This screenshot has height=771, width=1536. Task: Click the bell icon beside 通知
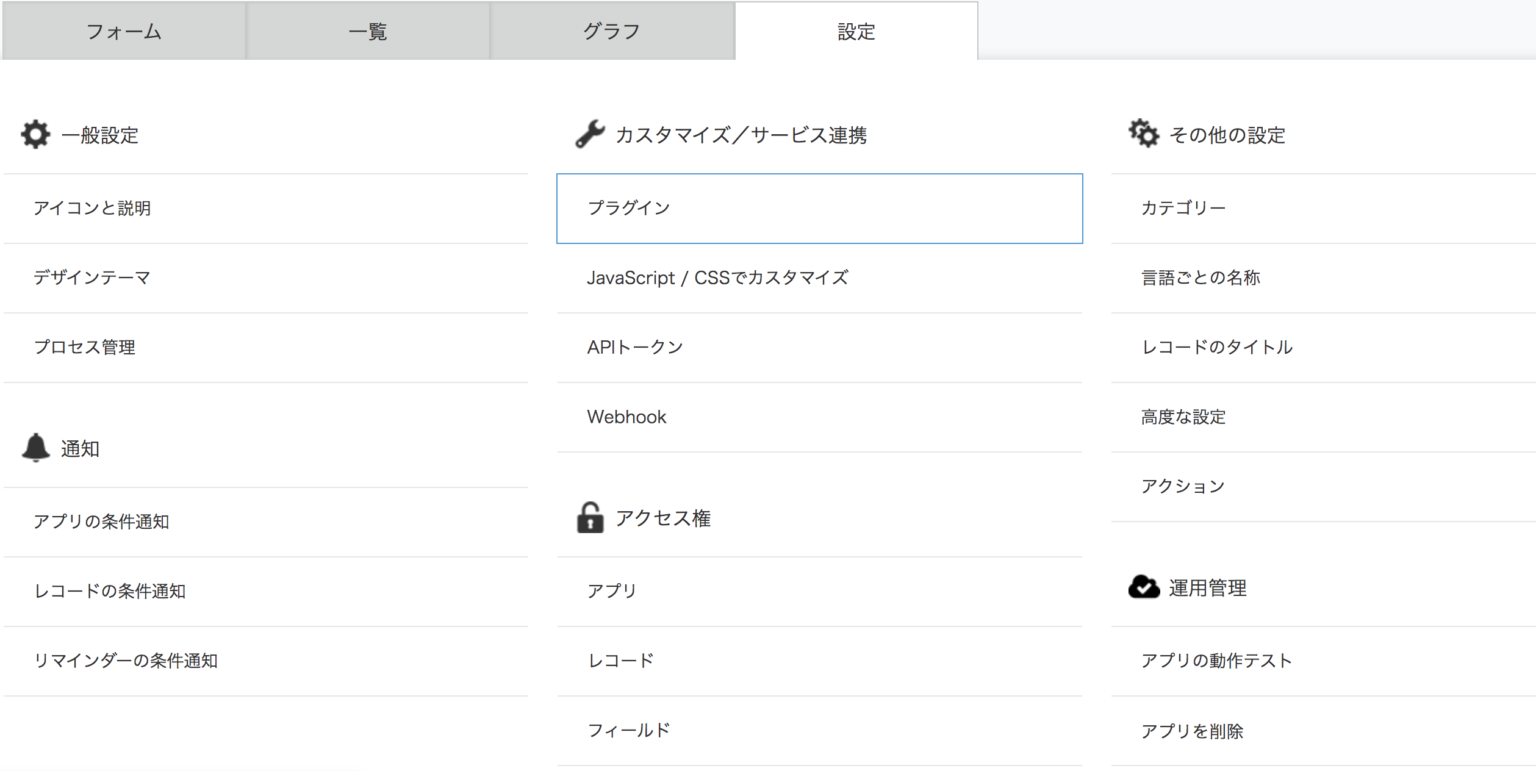35,449
